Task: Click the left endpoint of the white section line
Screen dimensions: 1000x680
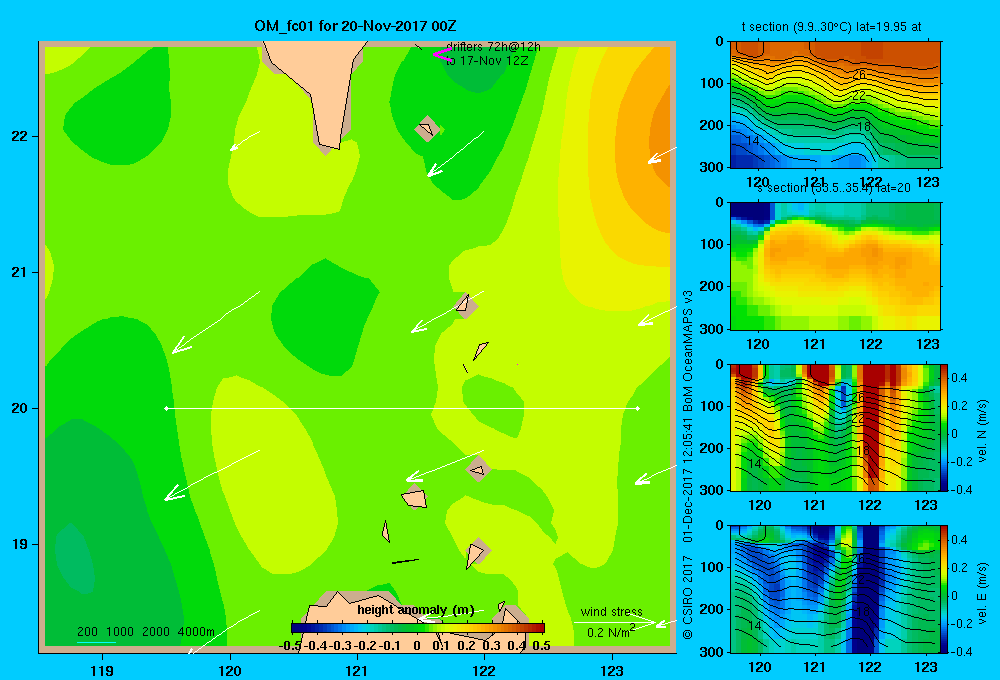Action: point(166,408)
